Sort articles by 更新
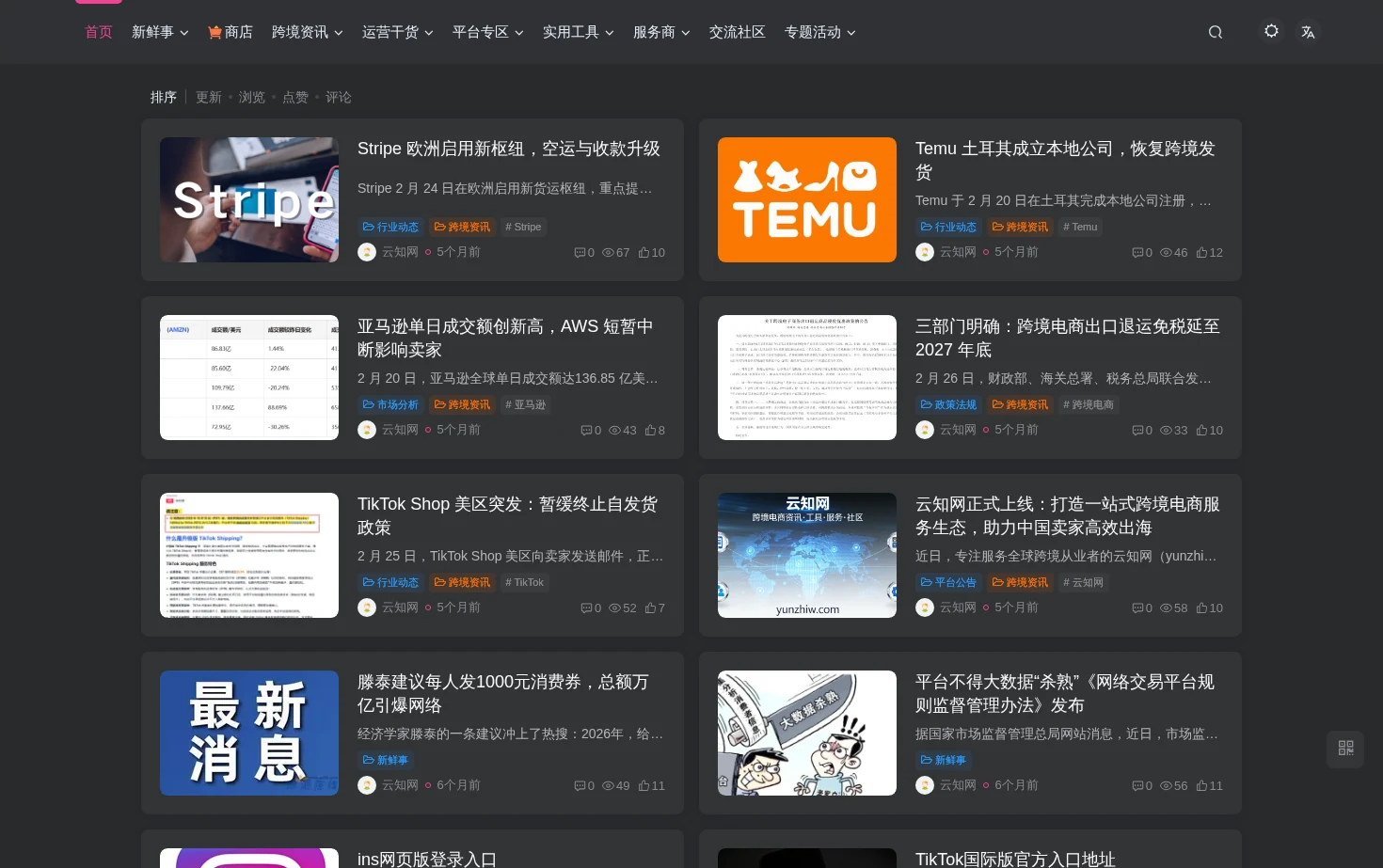1383x868 pixels. tap(209, 97)
